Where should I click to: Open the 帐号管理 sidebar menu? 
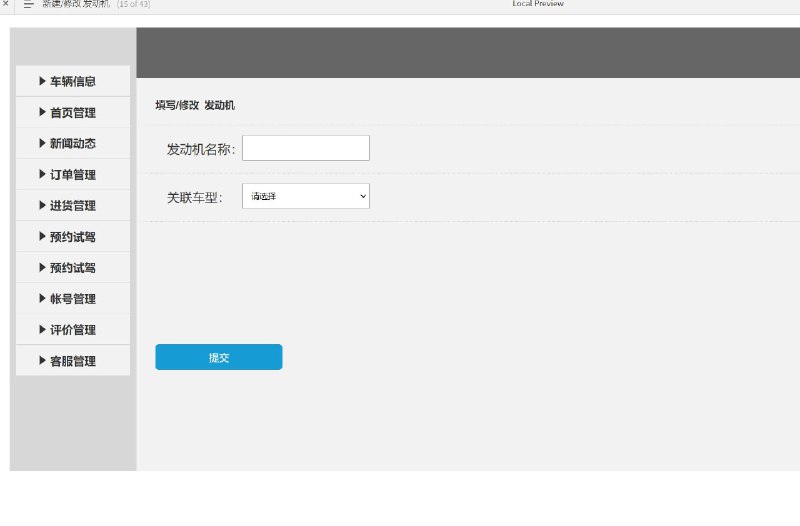(73, 298)
